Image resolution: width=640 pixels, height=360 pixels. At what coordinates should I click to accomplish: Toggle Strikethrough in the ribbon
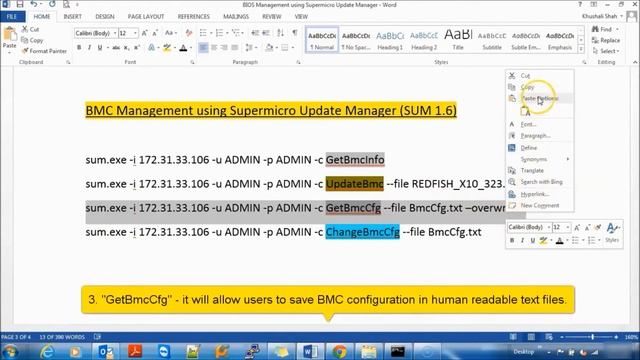pos(116,48)
